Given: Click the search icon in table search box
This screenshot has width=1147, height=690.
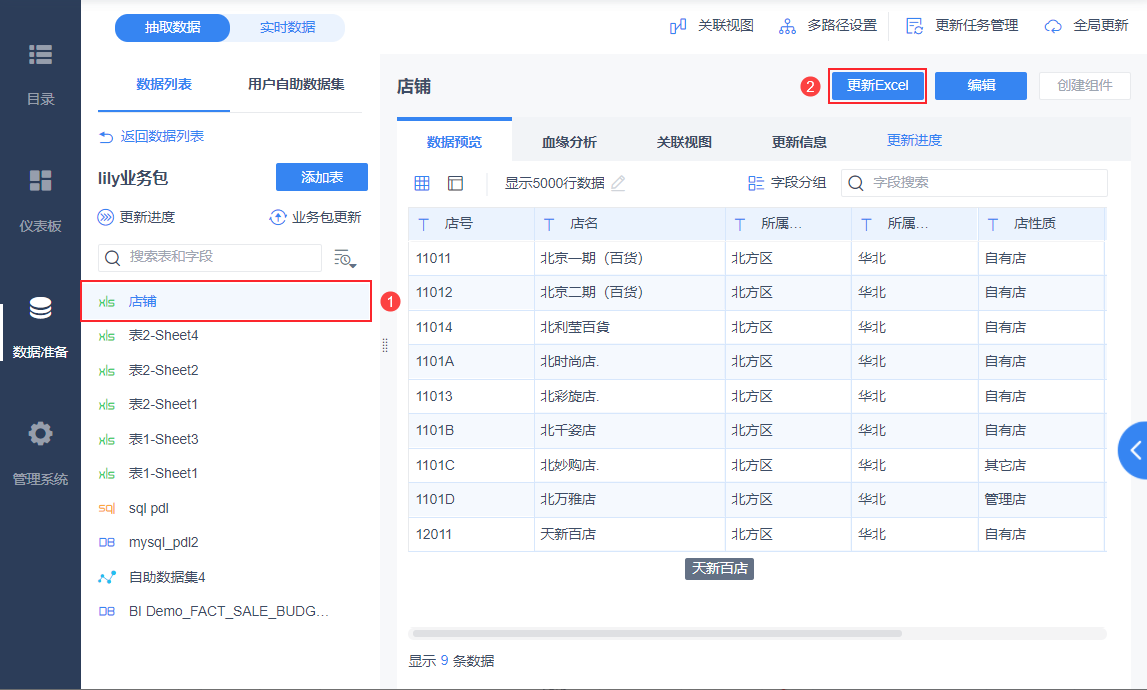Looking at the screenshot, I should pos(112,258).
